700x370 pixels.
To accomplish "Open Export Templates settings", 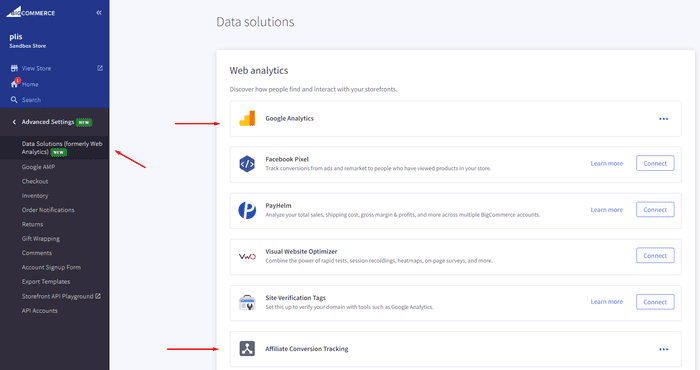I will [x=46, y=282].
